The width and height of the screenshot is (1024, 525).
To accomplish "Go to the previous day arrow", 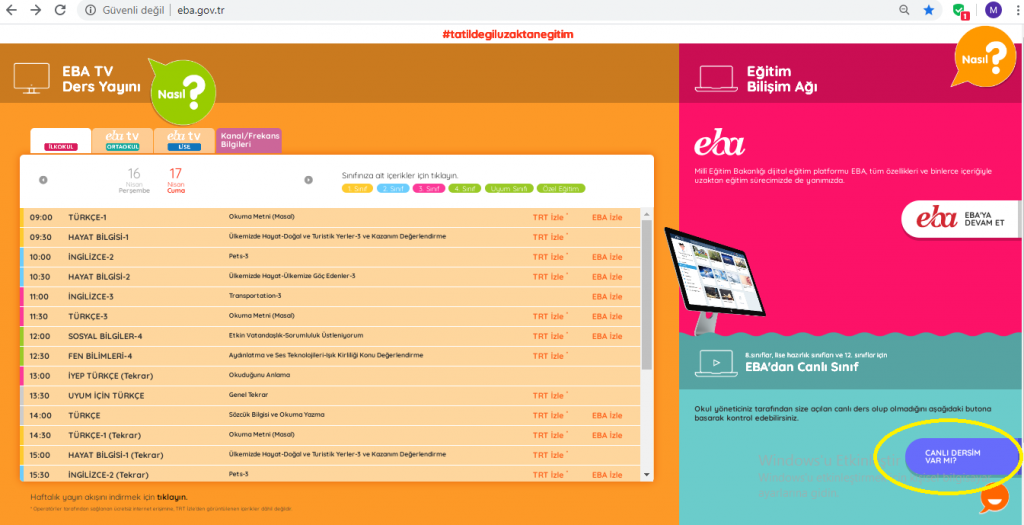I will [x=43, y=180].
